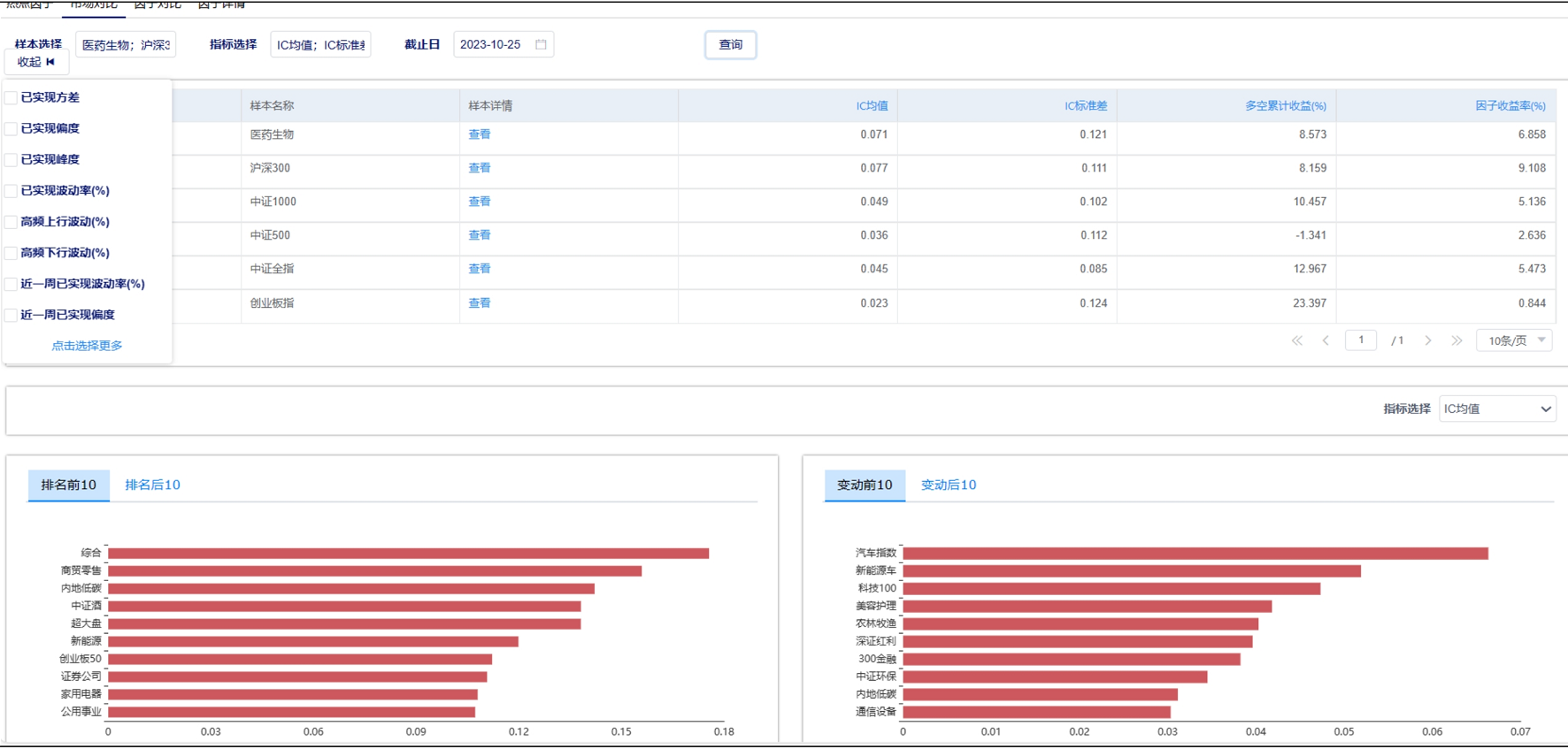Sort by 因子收益率(%) column header
Viewport: 1568px width, 749px height.
(1510, 106)
